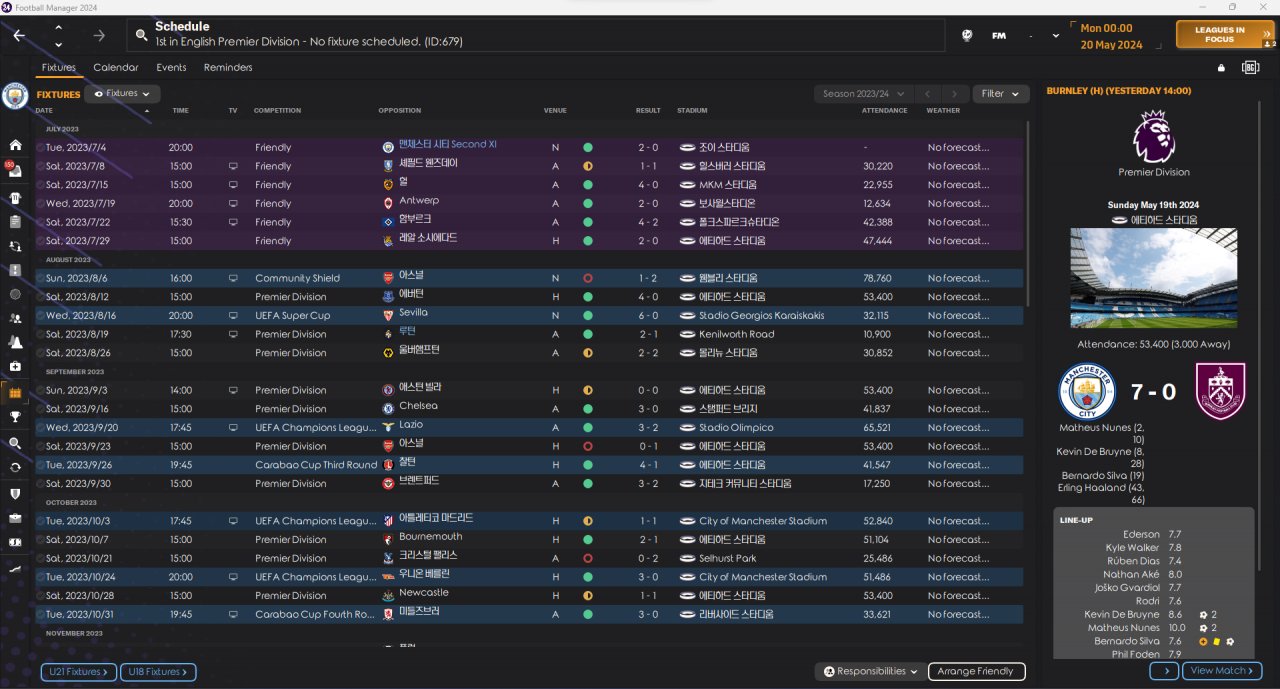The width and height of the screenshot is (1280, 689).
Task: Click the Schedule search field
Action: pos(536,35)
